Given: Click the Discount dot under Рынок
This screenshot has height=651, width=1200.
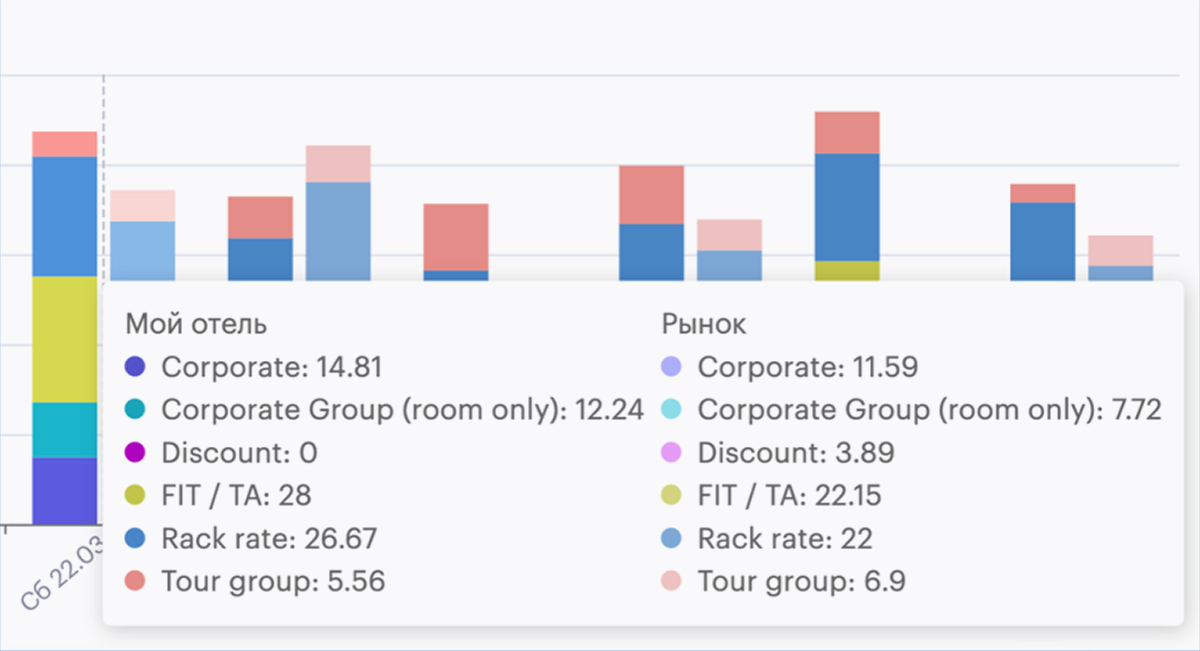Looking at the screenshot, I should tap(672, 453).
